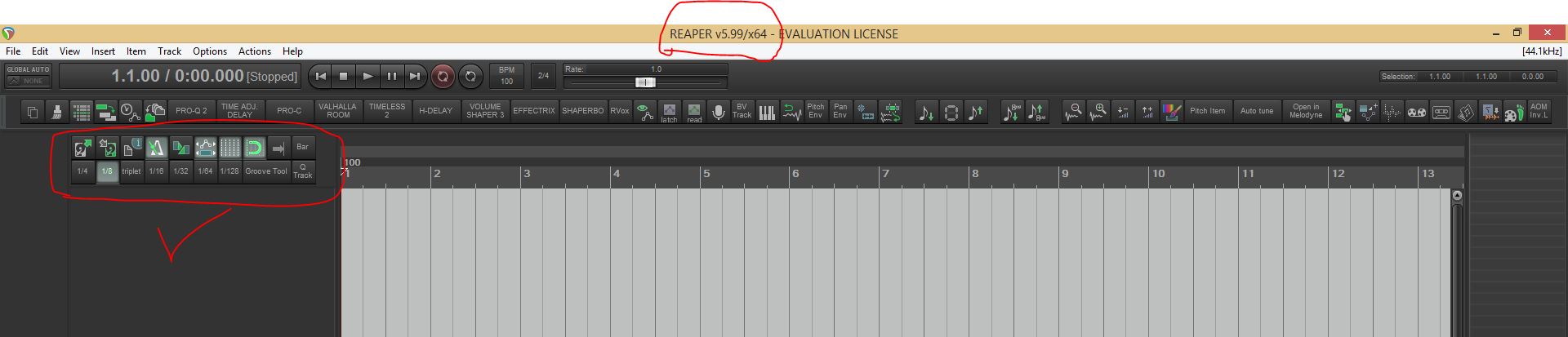Select 1/16 grid division
The width and height of the screenshot is (1568, 337).
[x=156, y=171]
